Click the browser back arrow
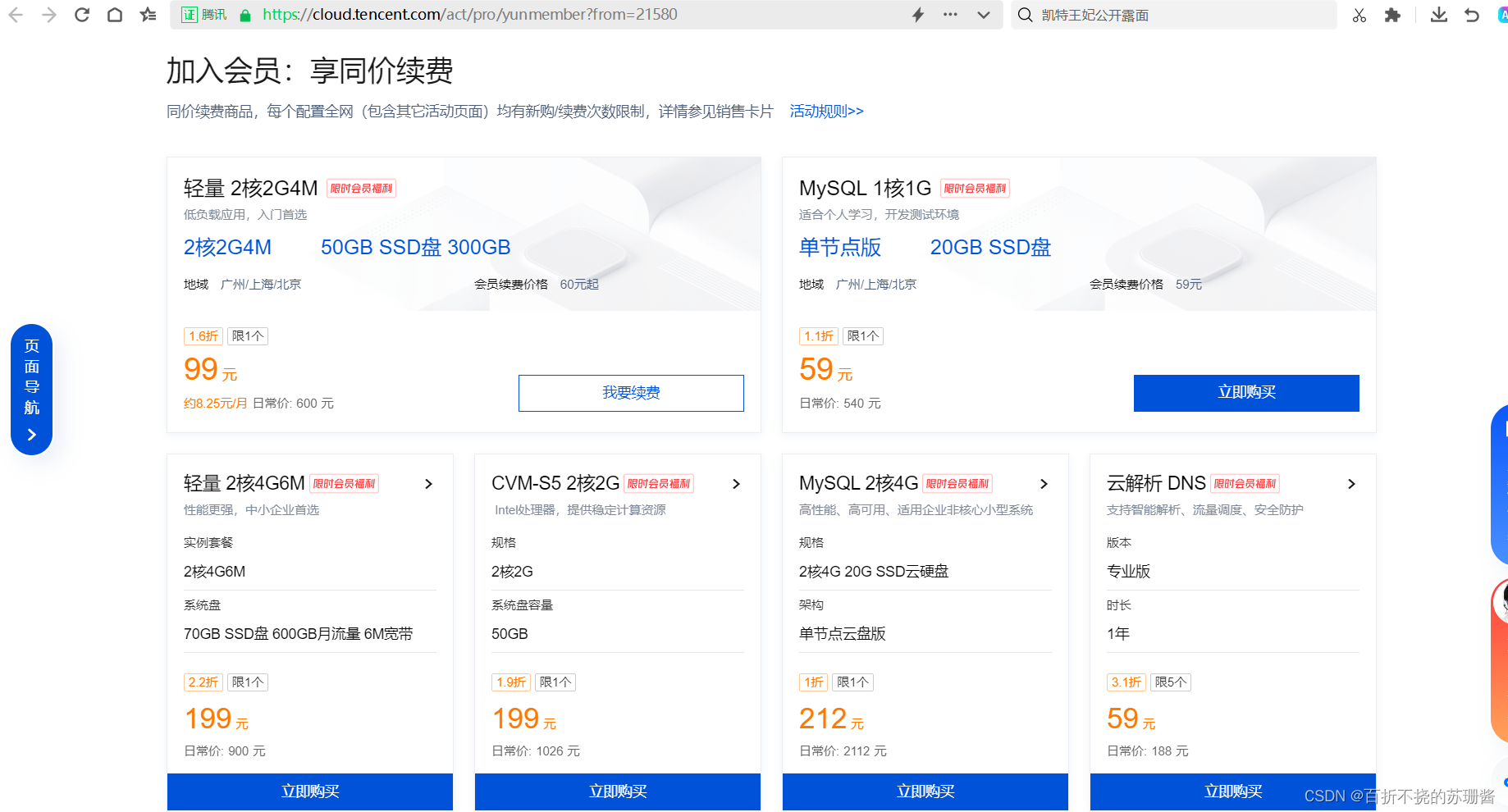The height and width of the screenshot is (812, 1508). (x=16, y=15)
